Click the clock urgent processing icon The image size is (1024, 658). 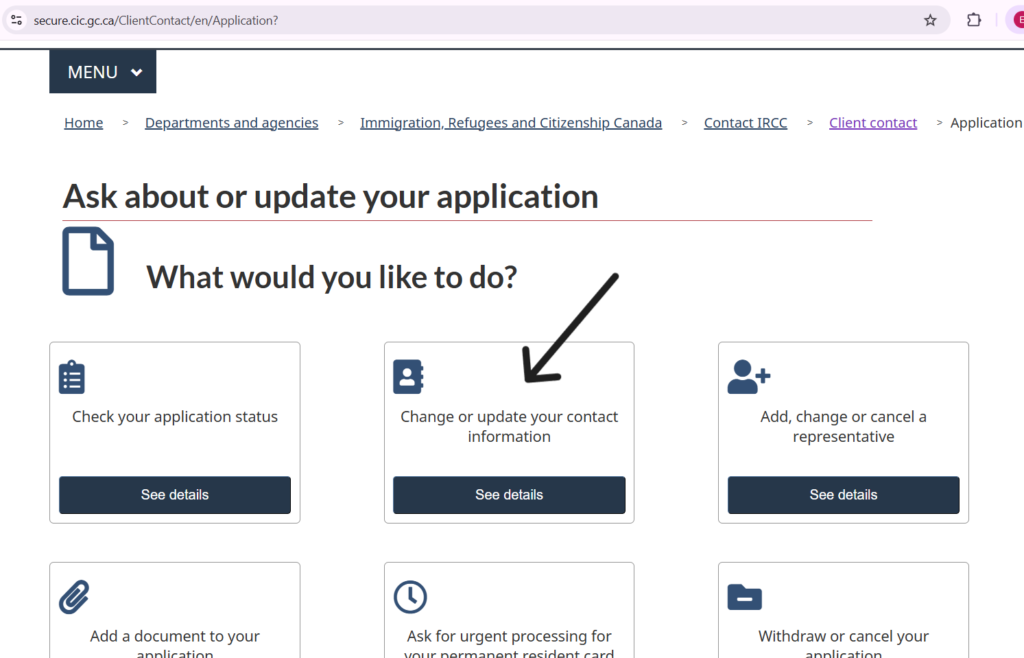410,597
